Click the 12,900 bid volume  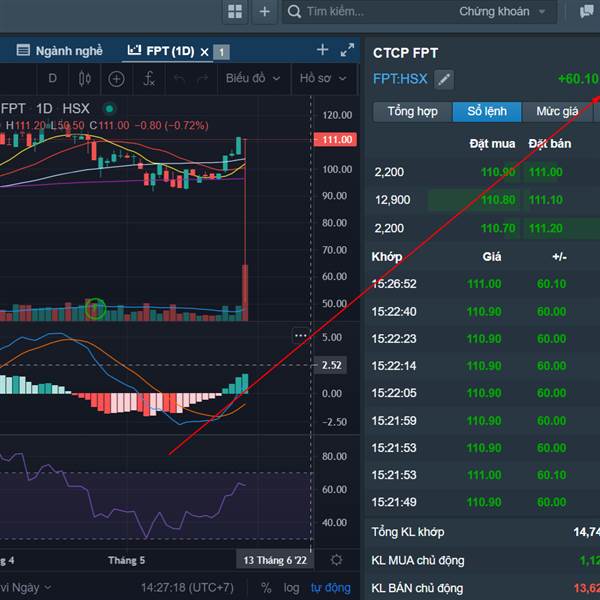pos(393,200)
